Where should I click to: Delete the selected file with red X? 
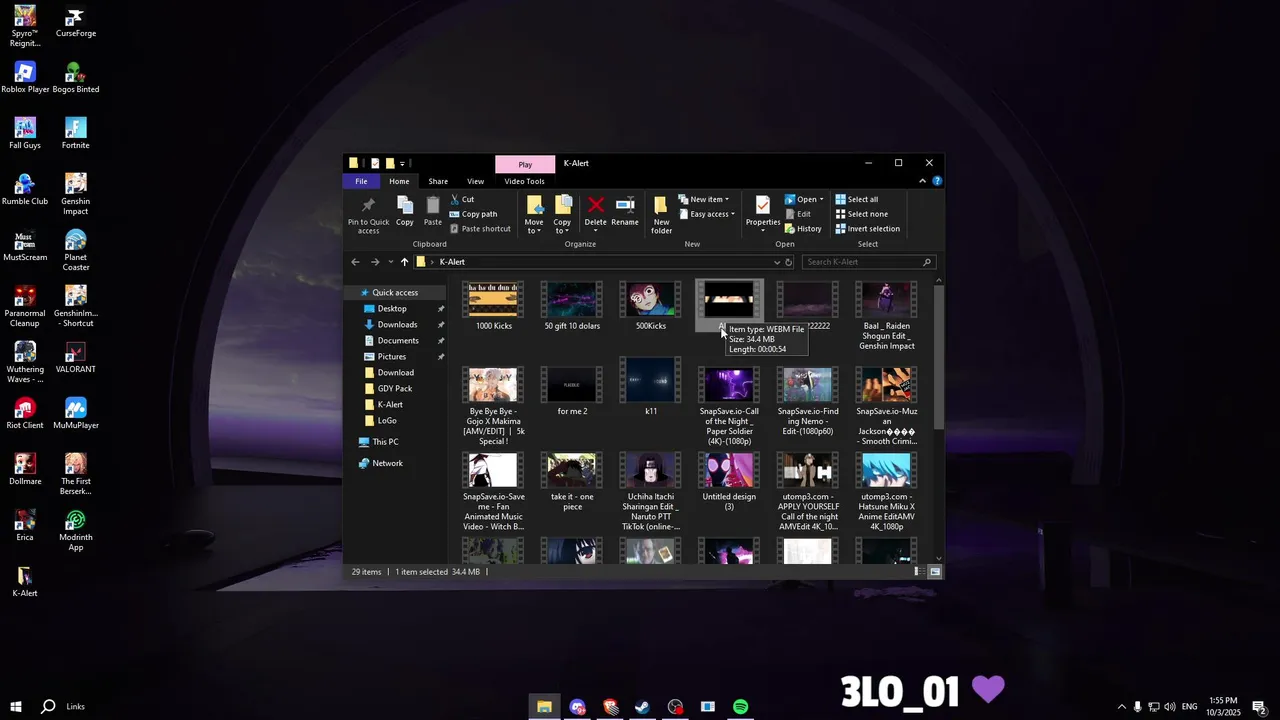tap(596, 212)
